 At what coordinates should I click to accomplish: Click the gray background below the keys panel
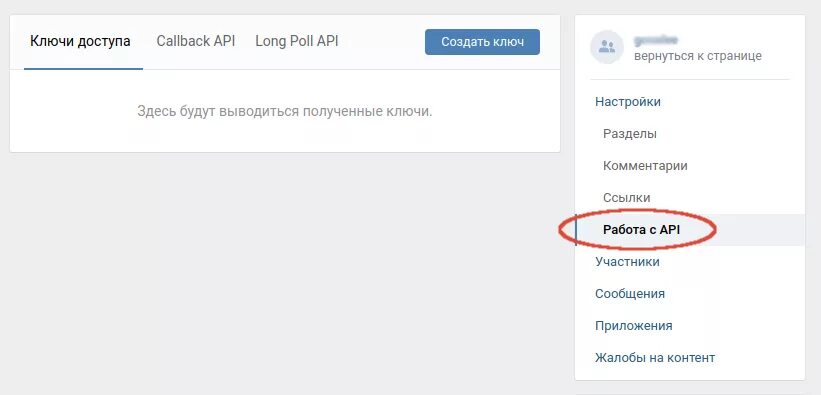pos(285,272)
